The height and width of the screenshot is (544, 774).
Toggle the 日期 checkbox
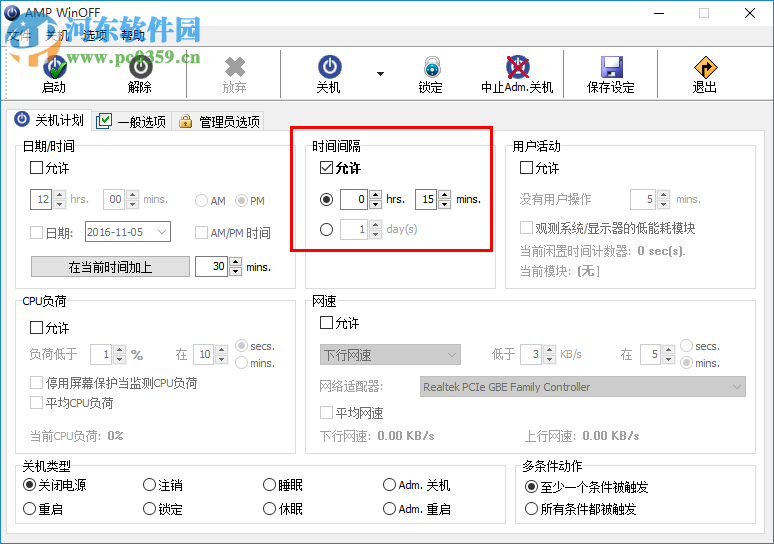pyautogui.click(x=36, y=233)
